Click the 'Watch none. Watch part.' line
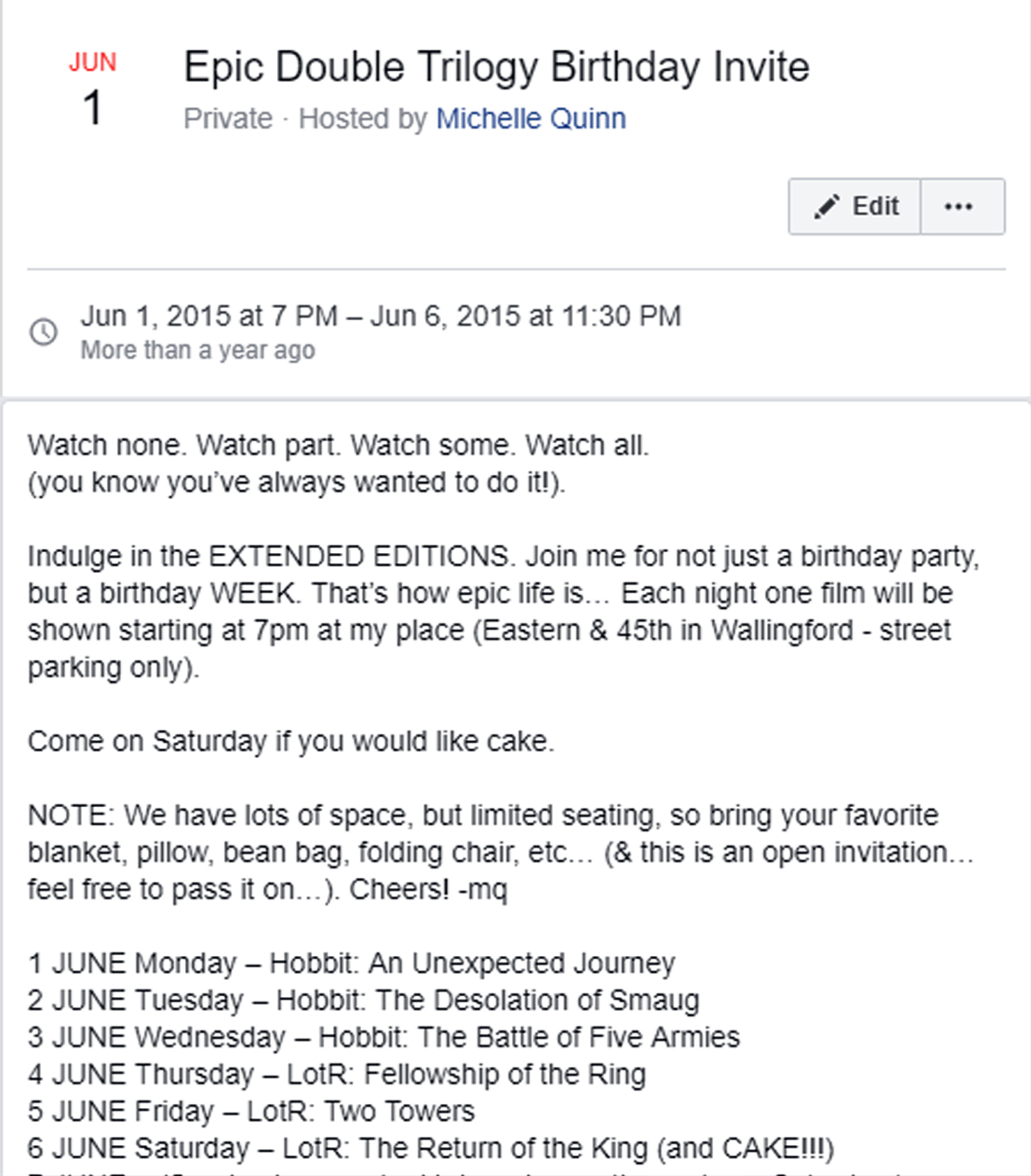1031x1176 pixels. (338, 445)
